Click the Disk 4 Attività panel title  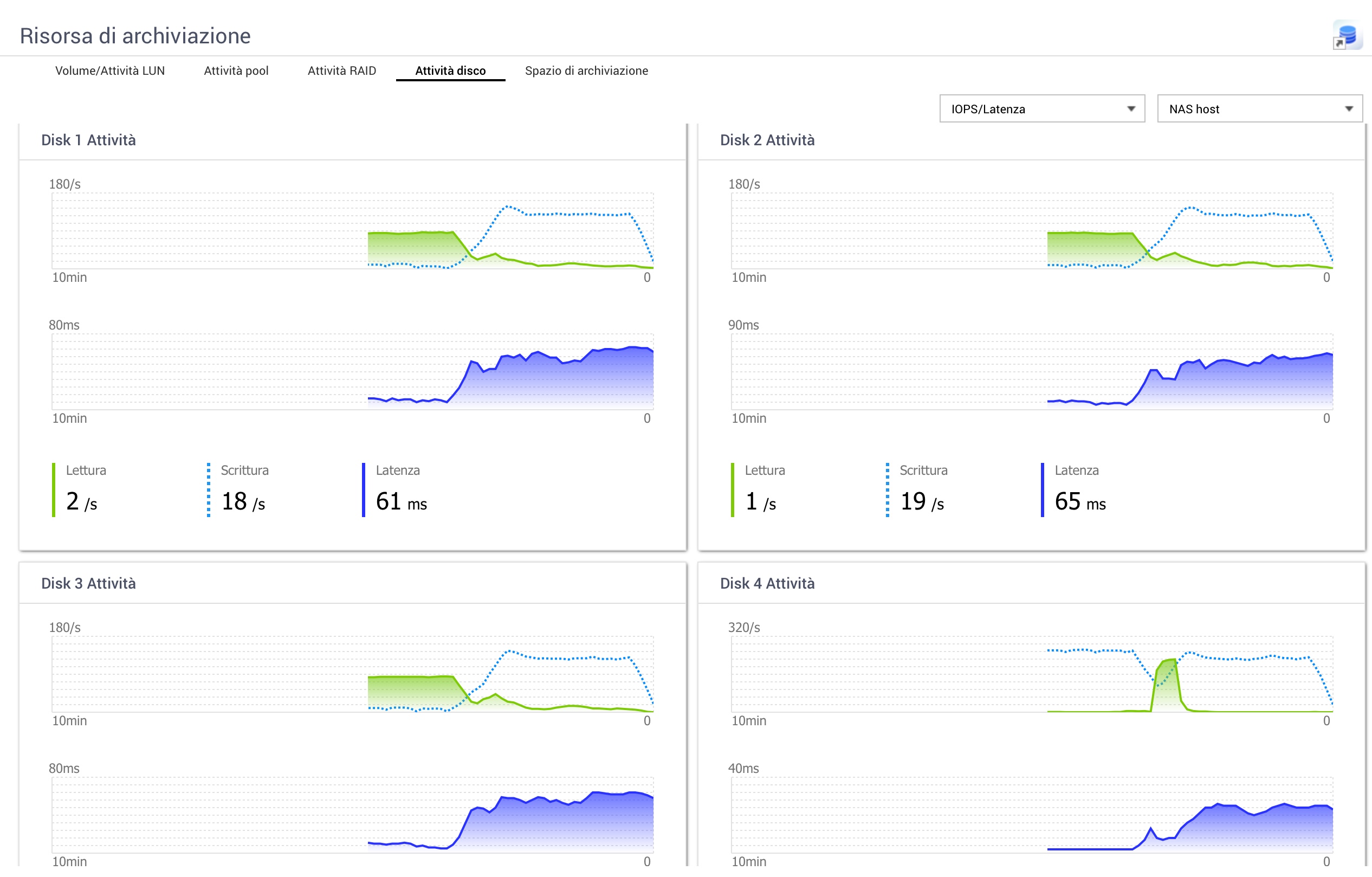tap(767, 584)
